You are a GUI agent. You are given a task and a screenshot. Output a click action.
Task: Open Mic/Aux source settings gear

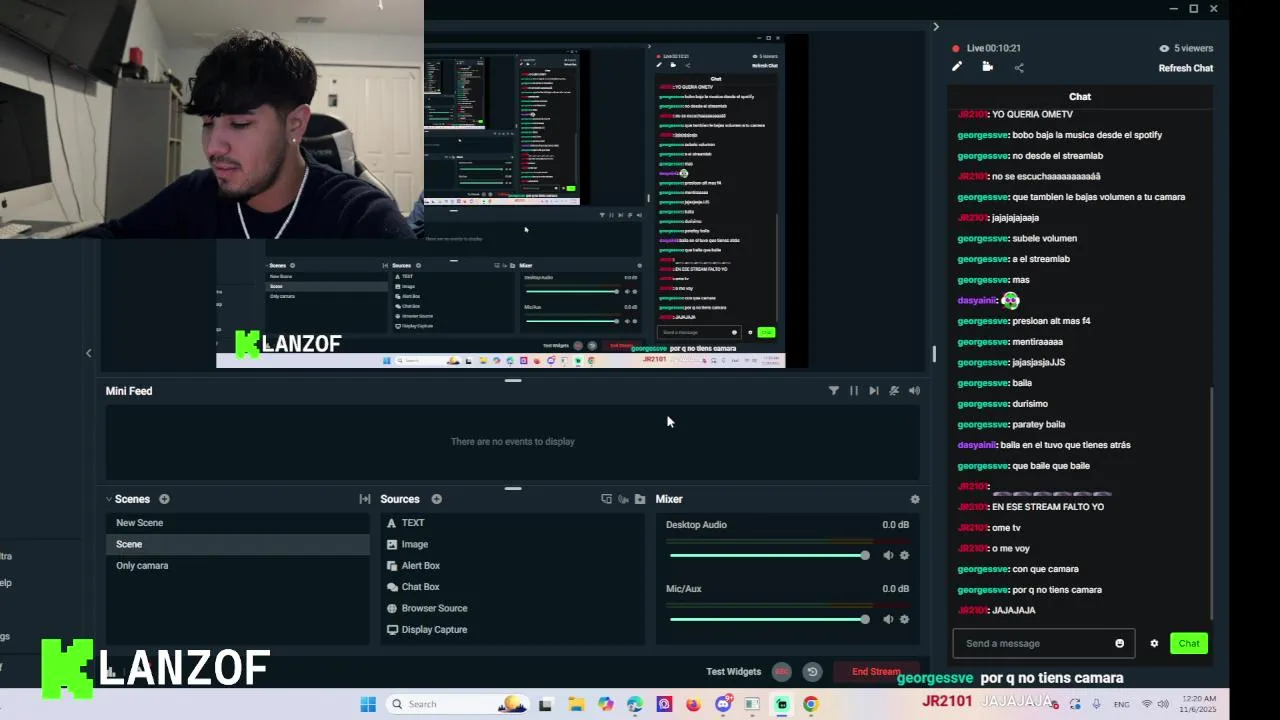pos(904,619)
